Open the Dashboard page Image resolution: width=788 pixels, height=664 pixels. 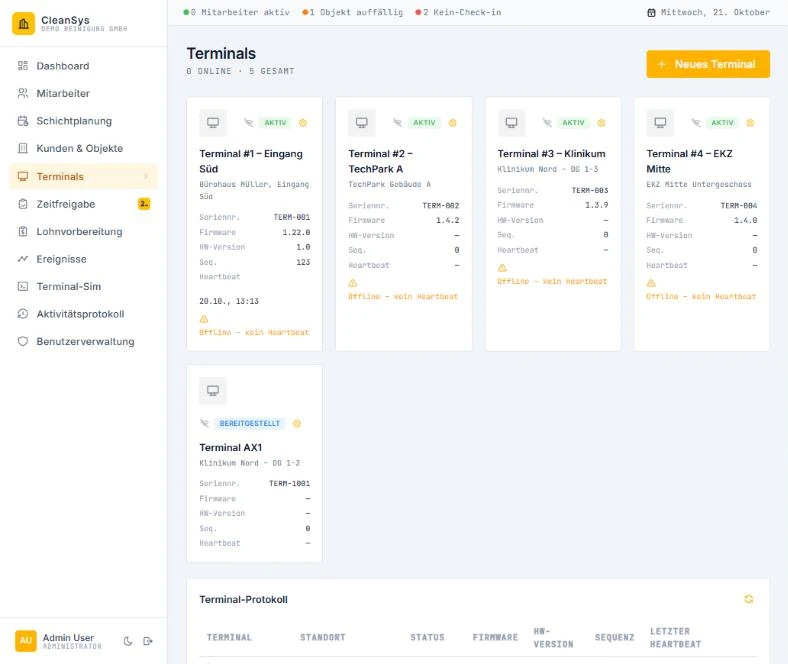point(83,66)
